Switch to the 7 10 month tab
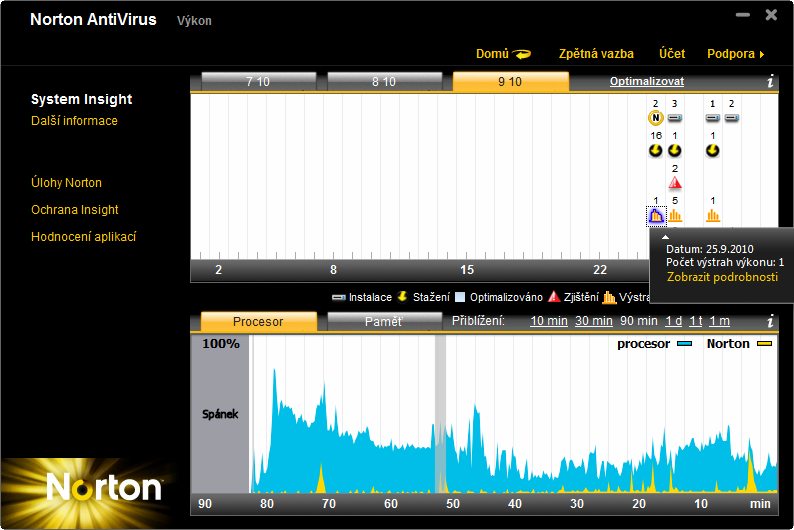 pyautogui.click(x=258, y=81)
